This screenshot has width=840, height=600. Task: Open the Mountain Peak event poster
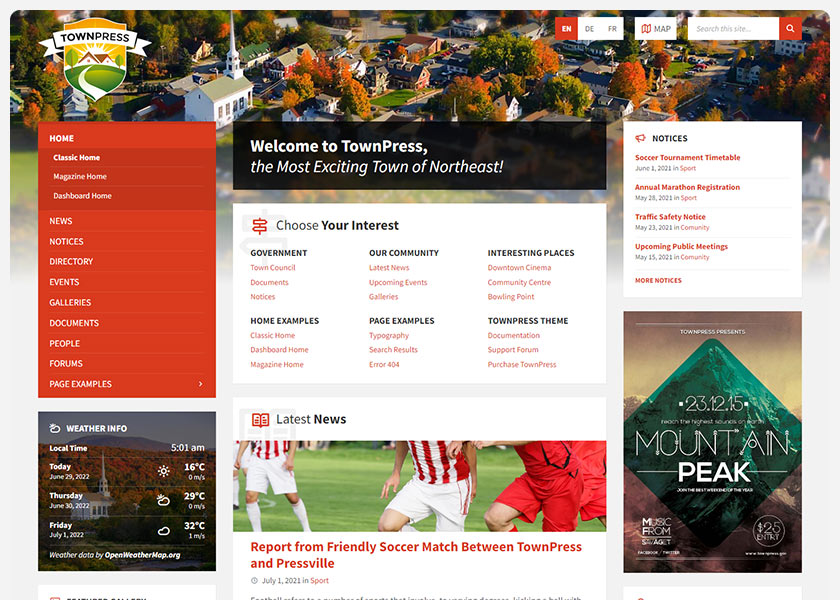[712, 442]
